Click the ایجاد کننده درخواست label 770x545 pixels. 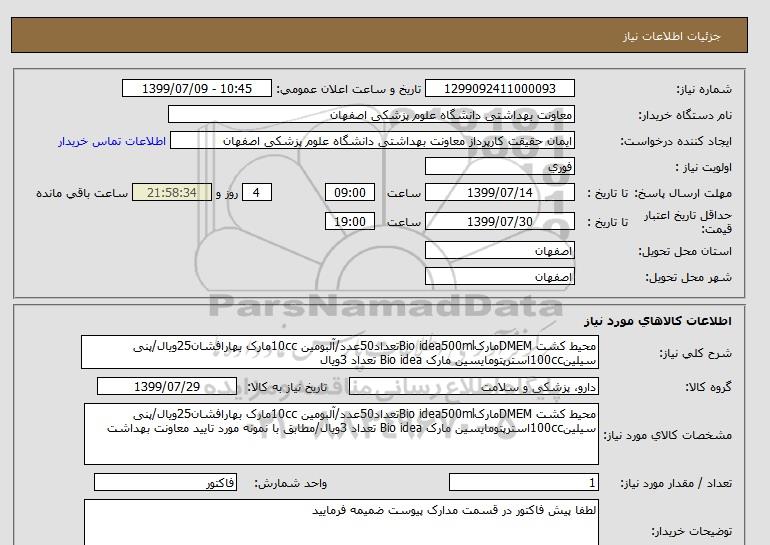pos(676,141)
